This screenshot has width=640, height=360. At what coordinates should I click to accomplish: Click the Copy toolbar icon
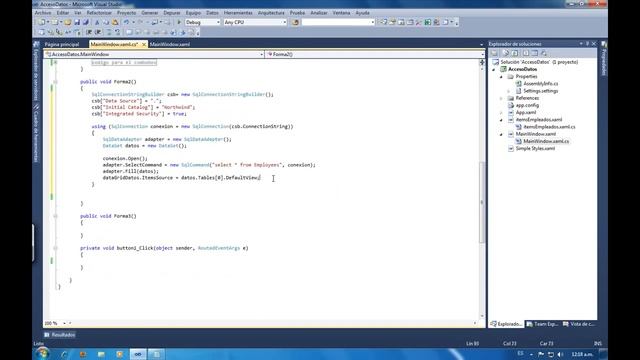(106, 22)
